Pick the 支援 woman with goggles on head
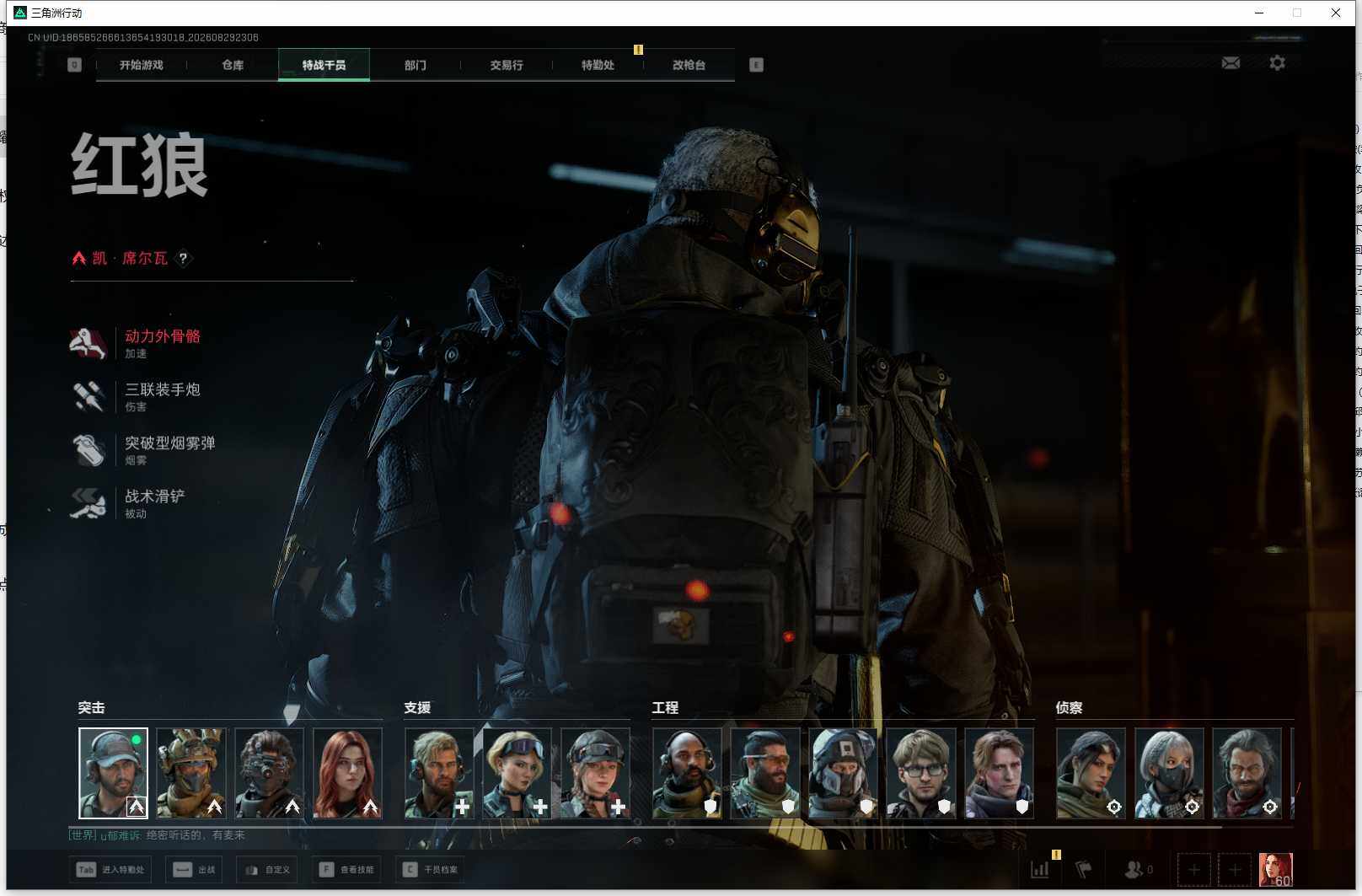 pos(517,773)
